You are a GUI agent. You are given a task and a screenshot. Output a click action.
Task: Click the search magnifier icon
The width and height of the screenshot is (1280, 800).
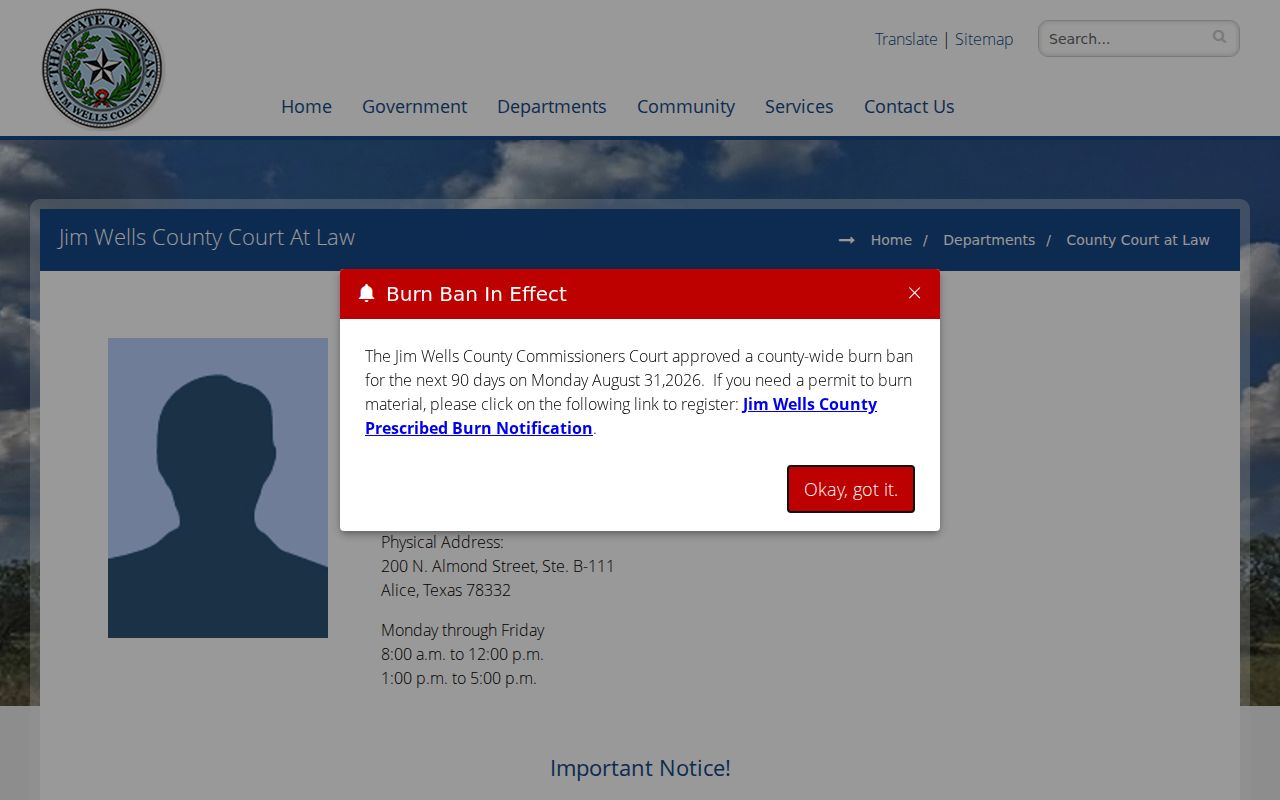1219,37
